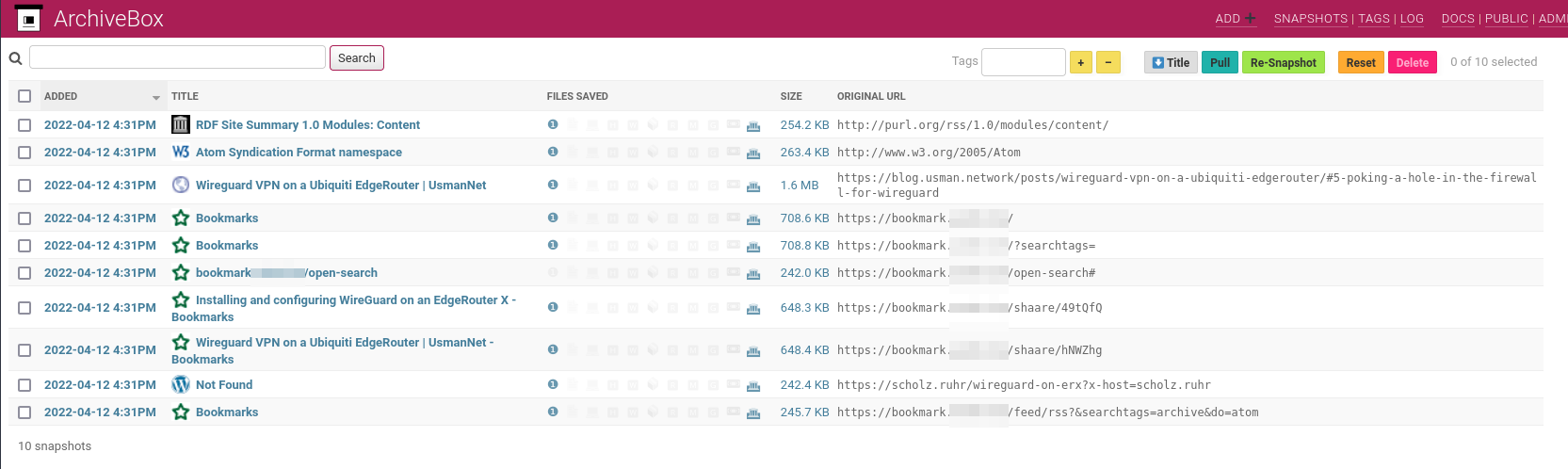Open LOG in the top navigation
This screenshot has height=469, width=1568.
pyautogui.click(x=1412, y=18)
